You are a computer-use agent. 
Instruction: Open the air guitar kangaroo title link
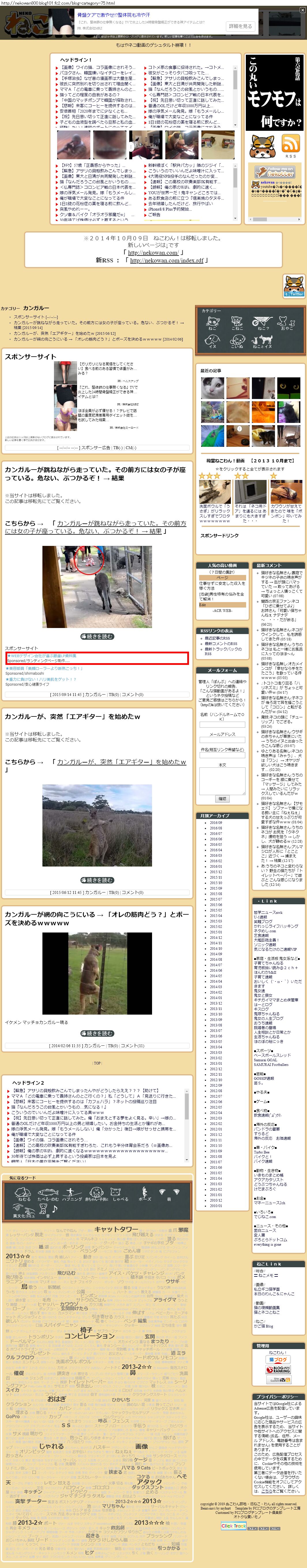pos(121,761)
